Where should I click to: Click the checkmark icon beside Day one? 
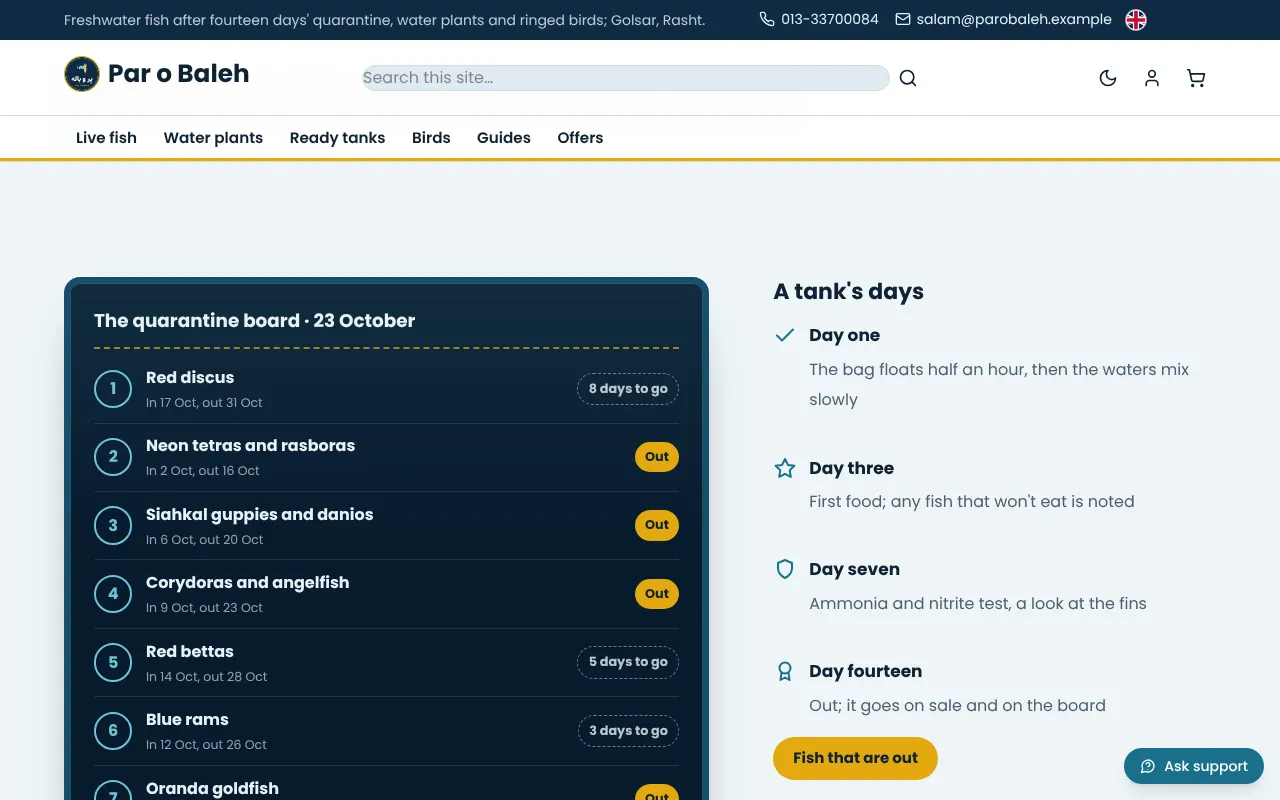pyautogui.click(x=785, y=335)
